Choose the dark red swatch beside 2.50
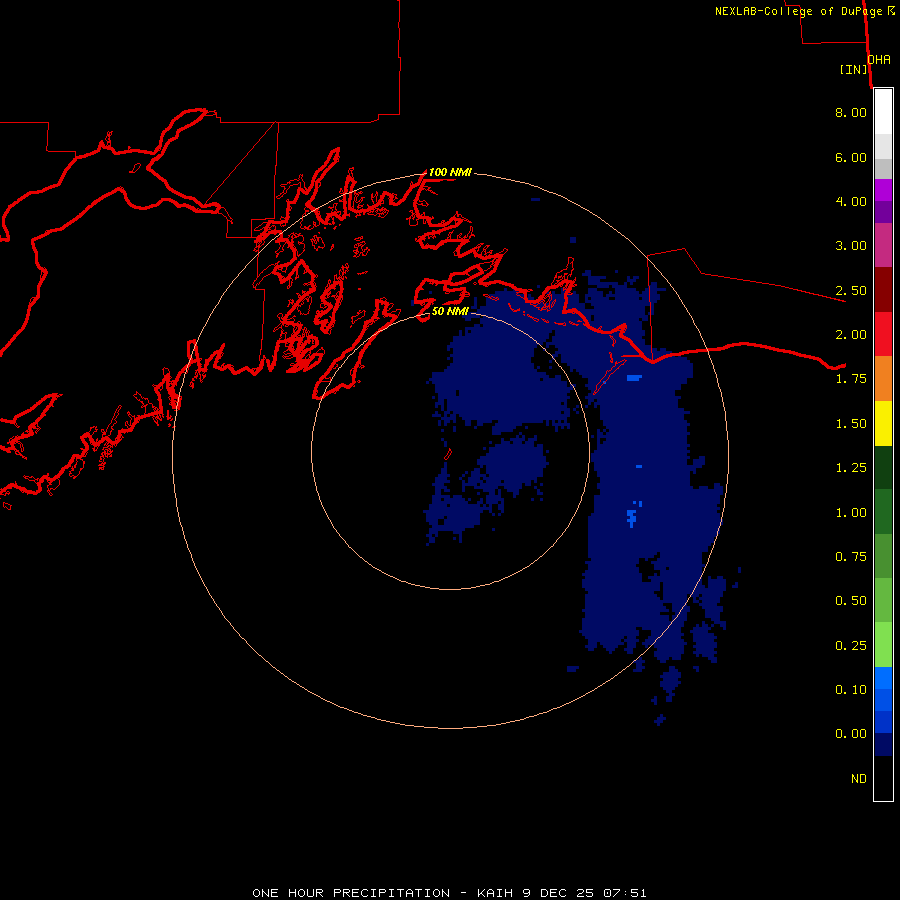The height and width of the screenshot is (900, 900). point(883,290)
